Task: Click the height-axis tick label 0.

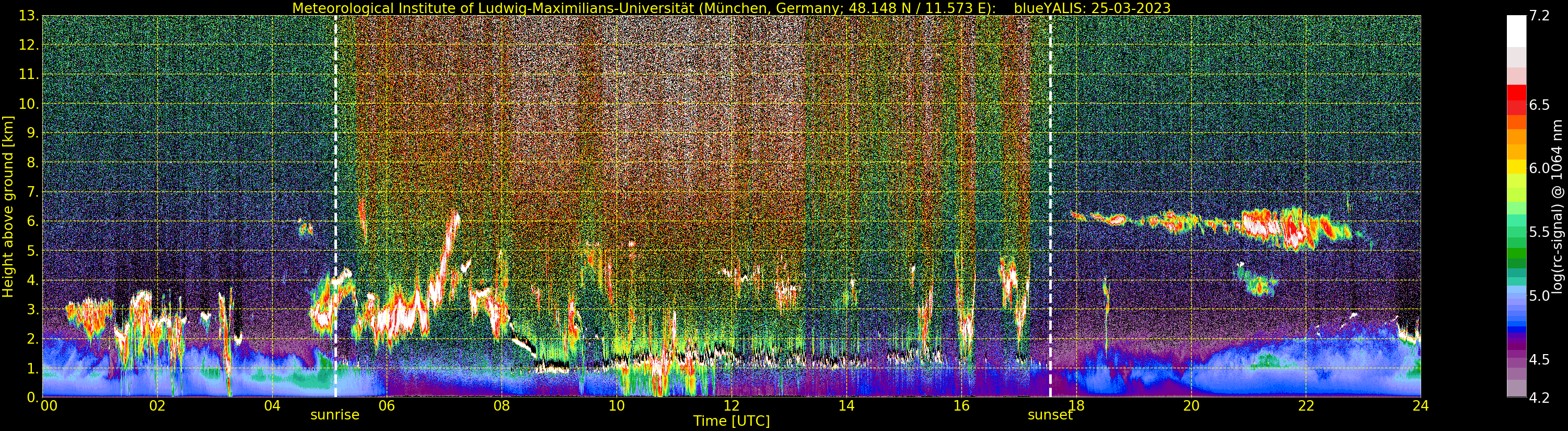Action: [x=32, y=398]
